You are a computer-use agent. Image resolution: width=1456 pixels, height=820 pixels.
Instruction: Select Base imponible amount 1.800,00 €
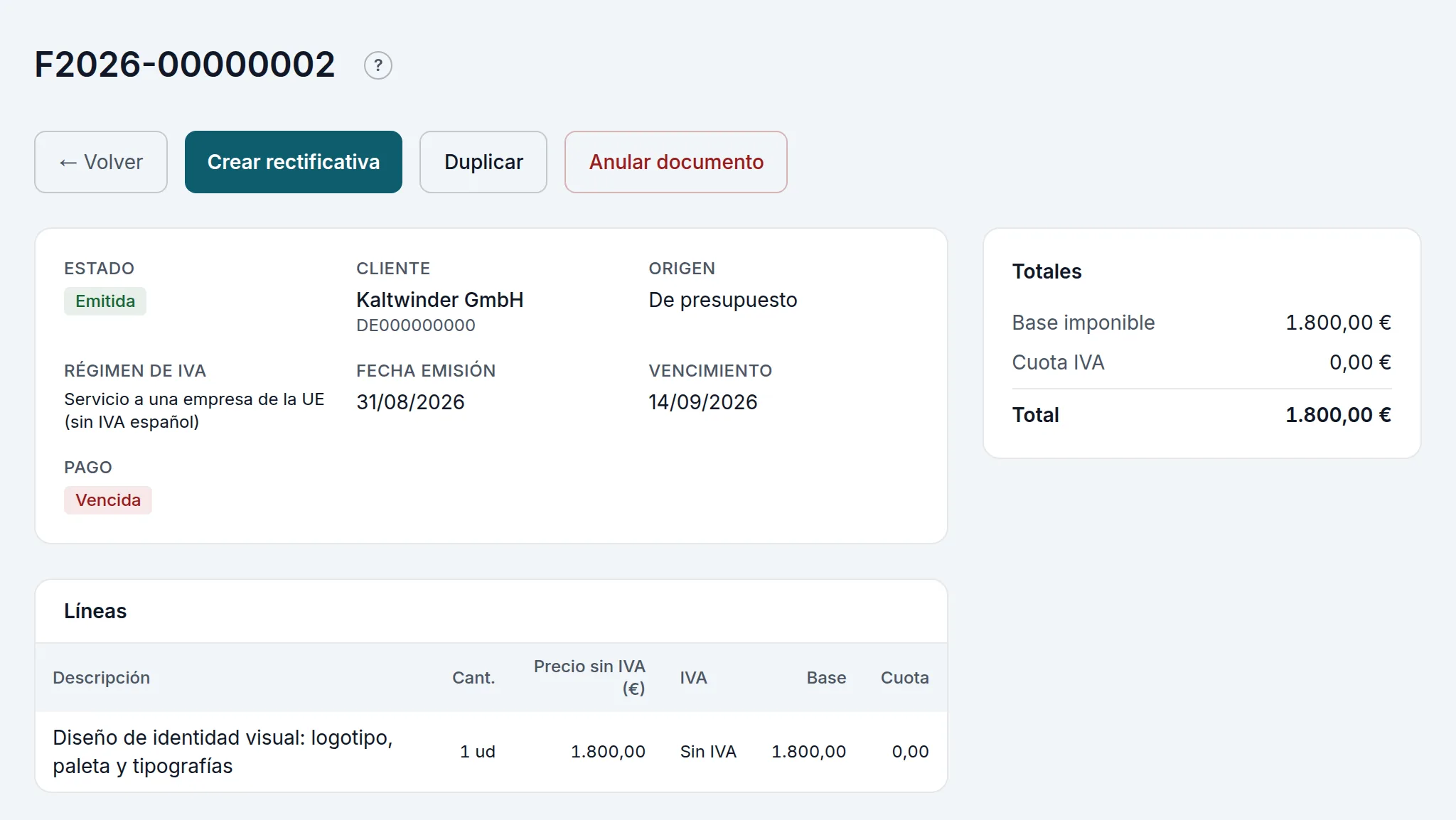(x=1338, y=323)
